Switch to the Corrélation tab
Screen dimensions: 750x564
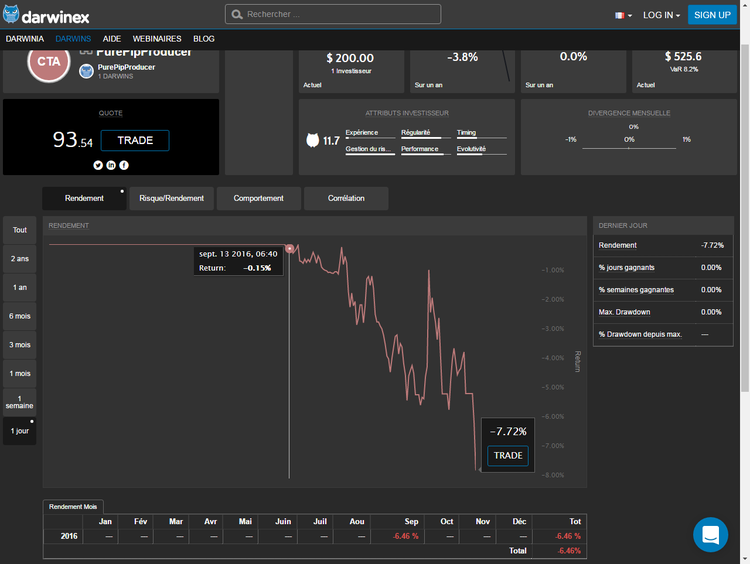(346, 198)
